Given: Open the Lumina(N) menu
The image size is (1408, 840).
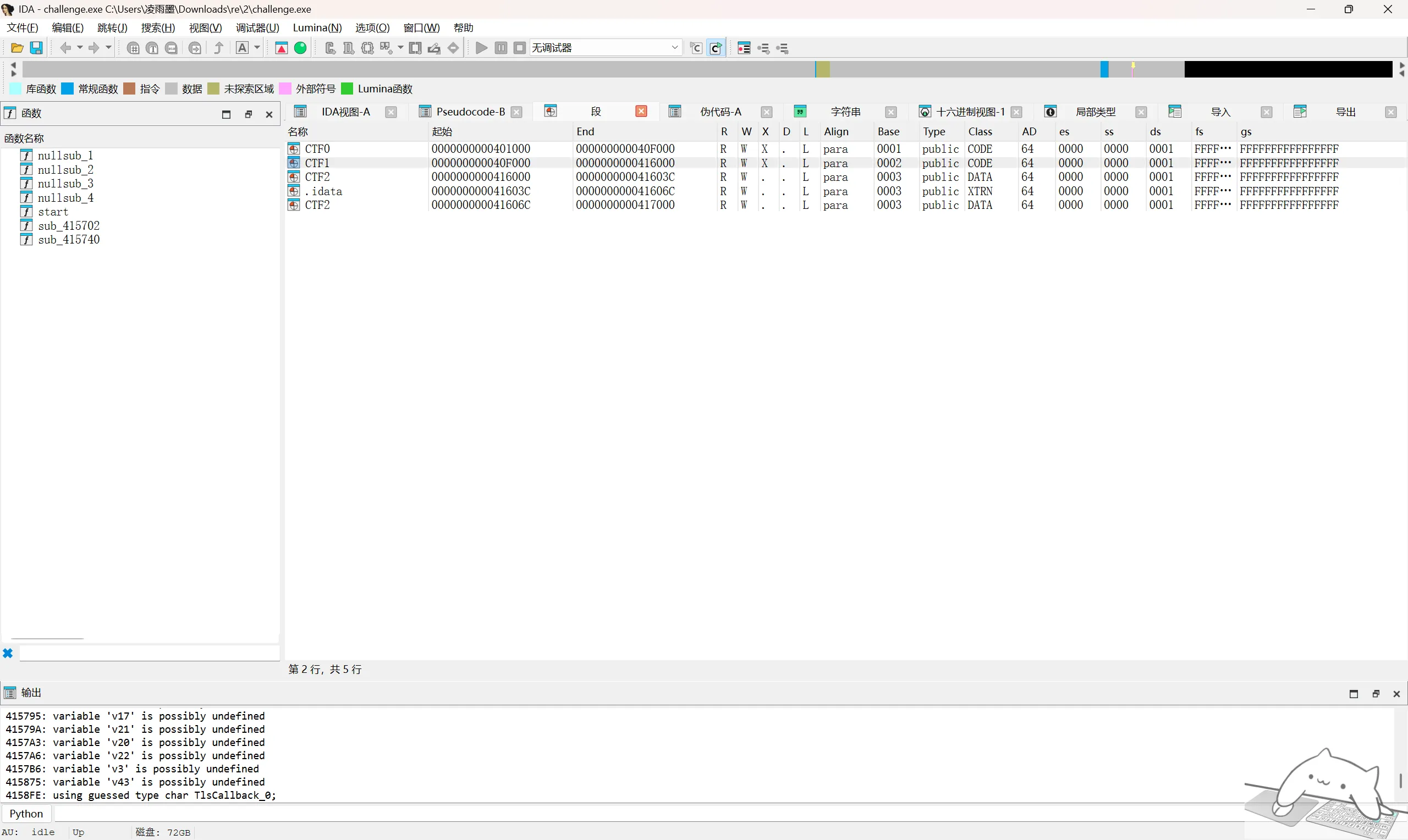Looking at the screenshot, I should (317, 27).
